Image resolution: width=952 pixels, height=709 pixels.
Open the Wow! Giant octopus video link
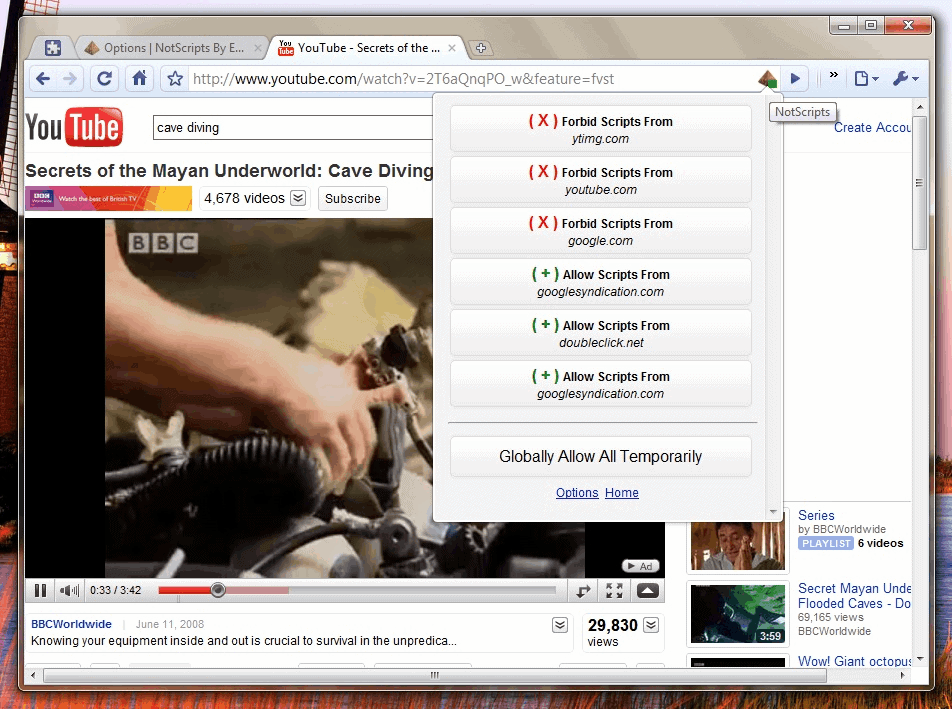coord(854,661)
